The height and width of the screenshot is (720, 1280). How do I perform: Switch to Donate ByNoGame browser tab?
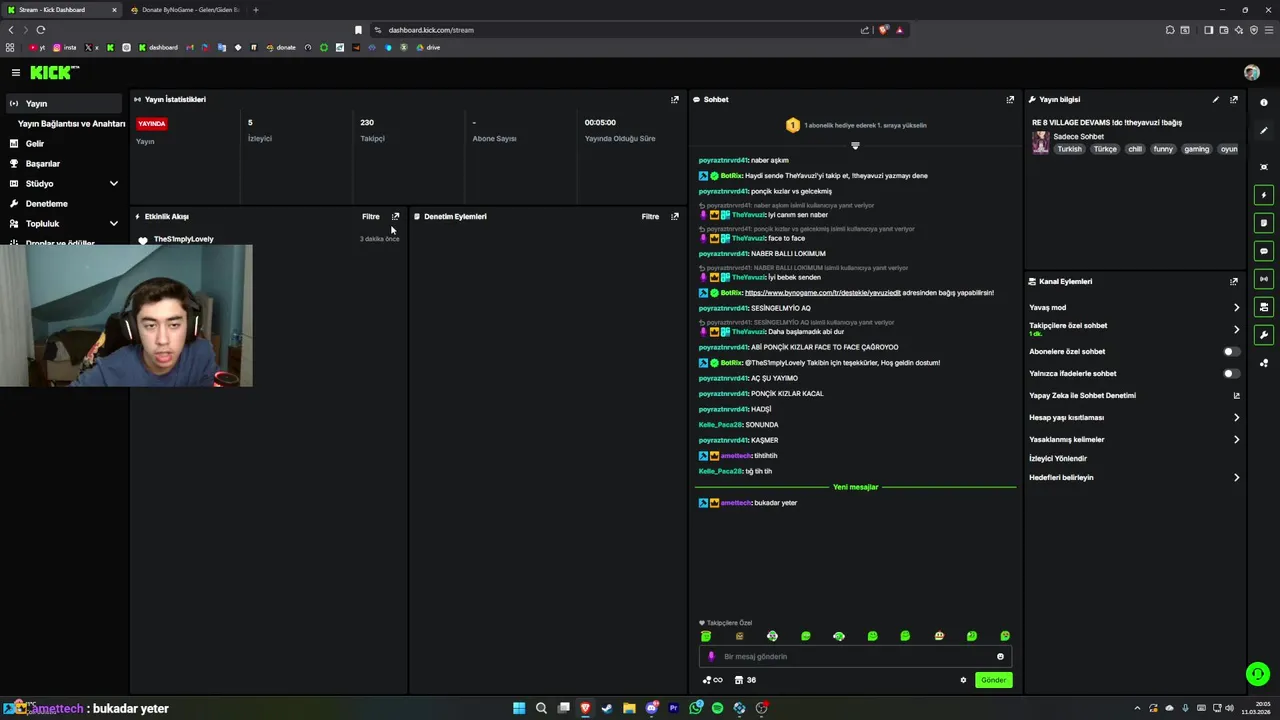point(185,10)
